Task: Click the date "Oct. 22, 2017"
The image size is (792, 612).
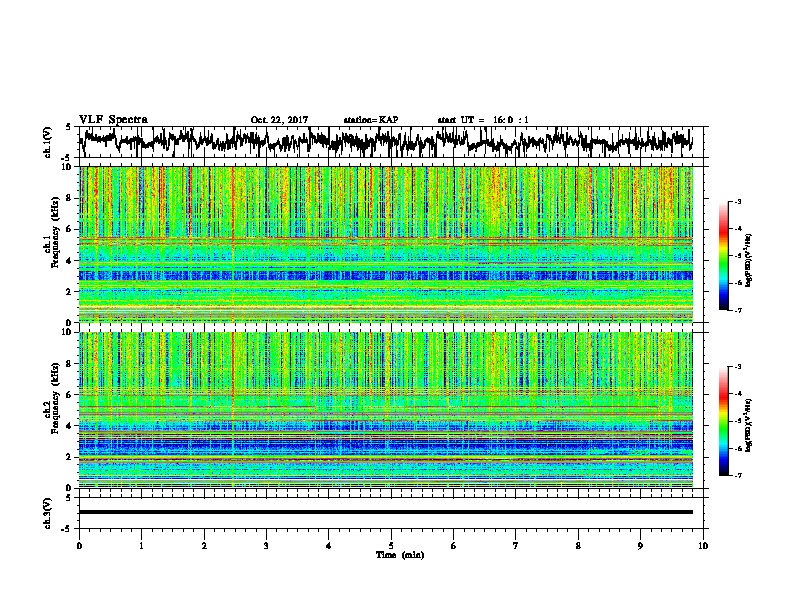Action: pos(279,120)
